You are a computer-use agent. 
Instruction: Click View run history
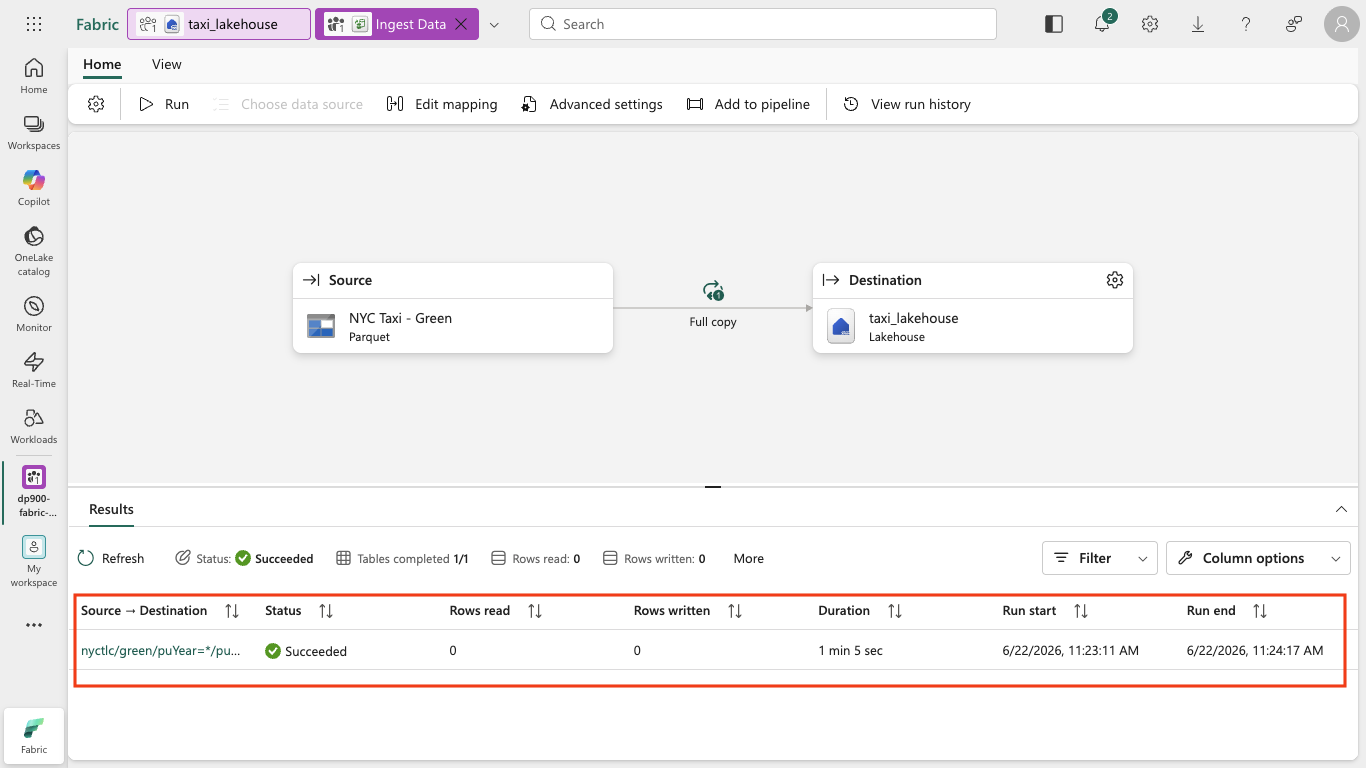(x=907, y=104)
